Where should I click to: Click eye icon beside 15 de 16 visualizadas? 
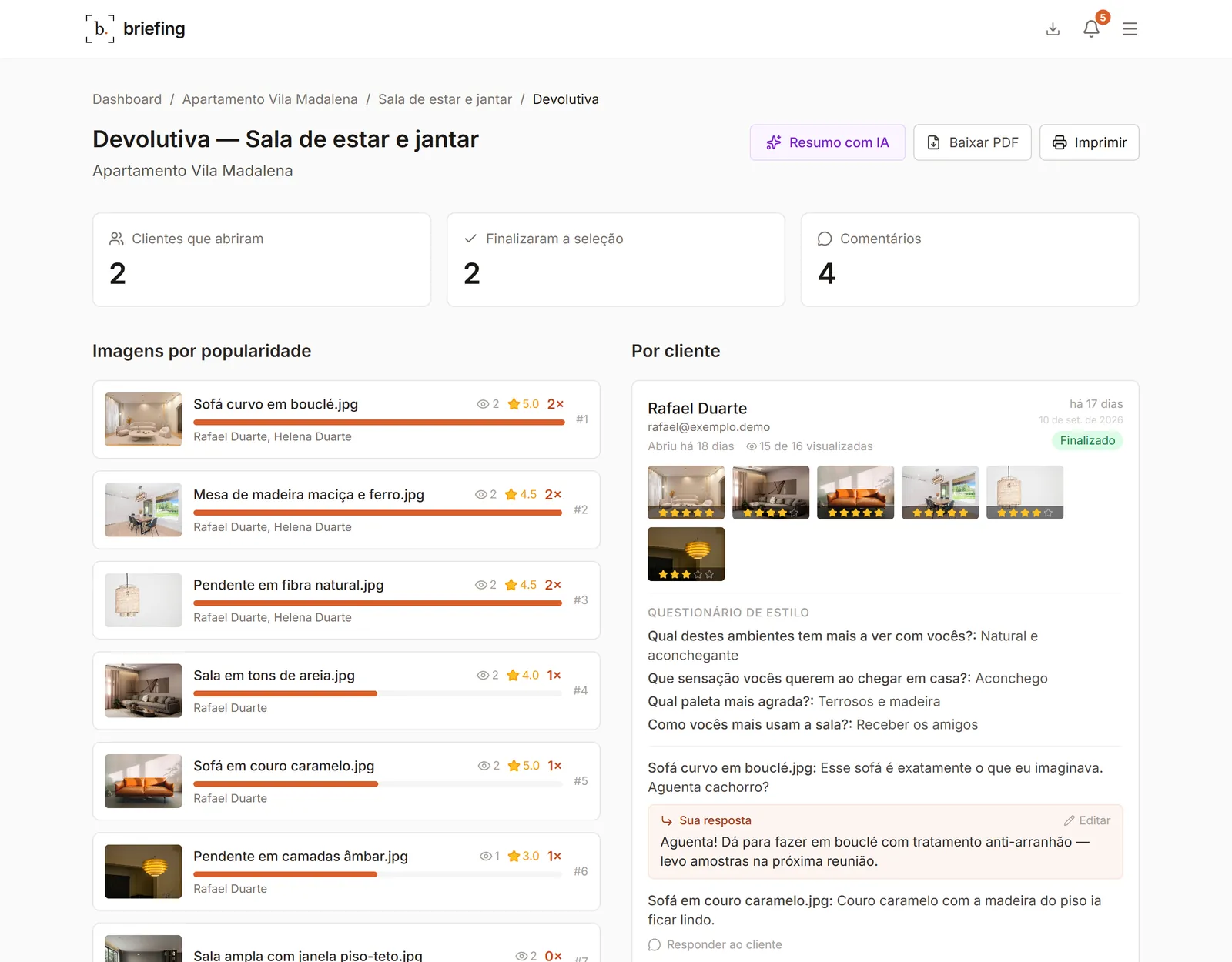pyautogui.click(x=752, y=446)
